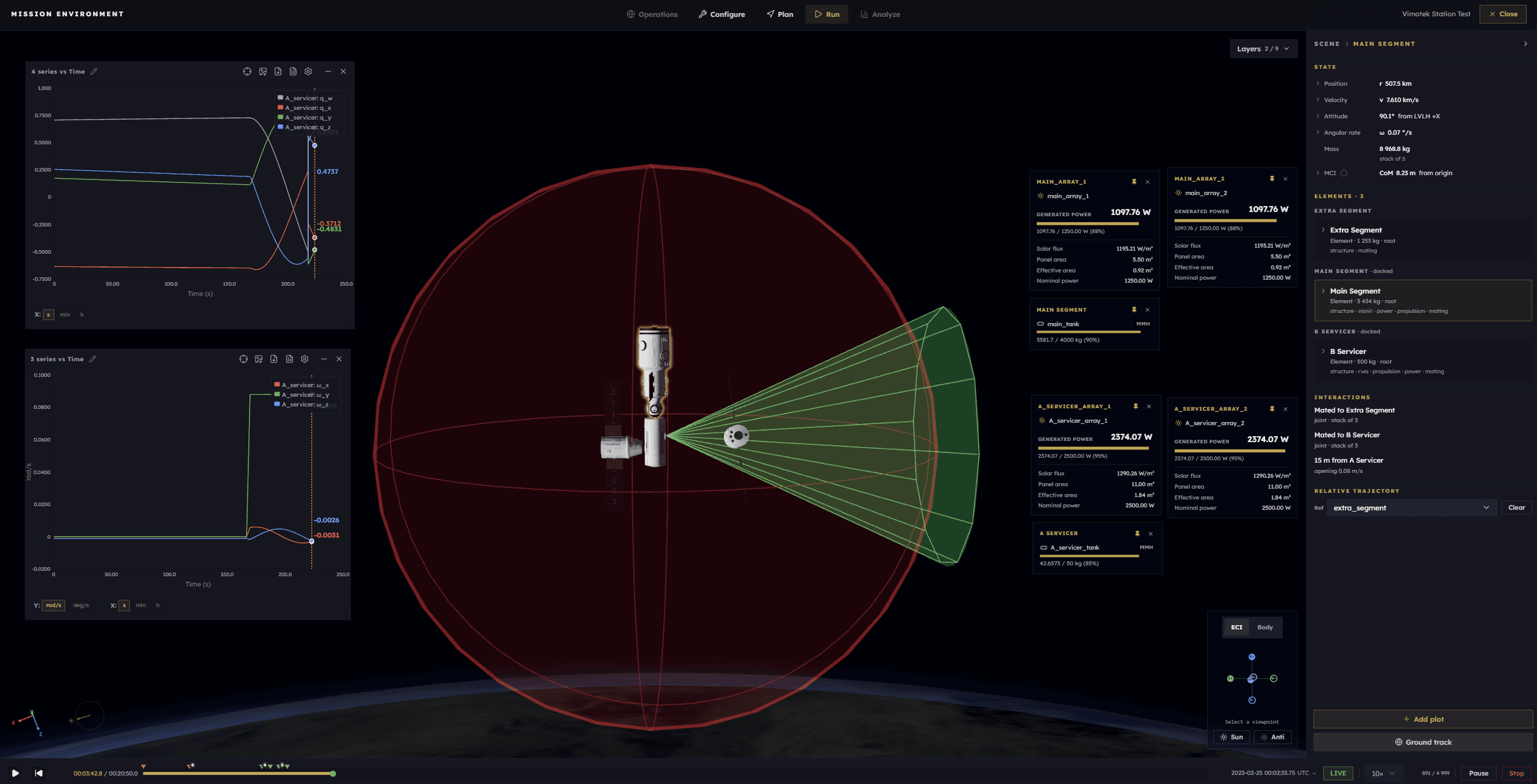Pin the A SERVICER tank card
Image resolution: width=1537 pixels, height=784 pixels.
click(x=1137, y=533)
